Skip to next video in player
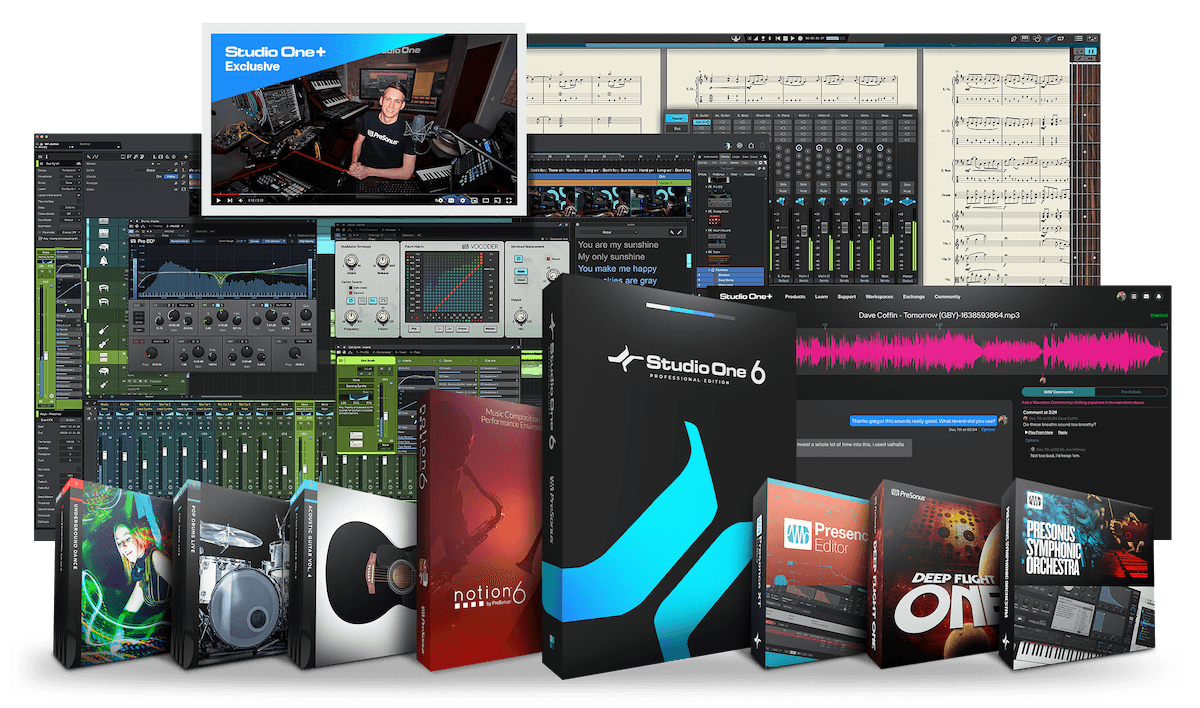Image resolution: width=1200 pixels, height=708 pixels. point(230,200)
